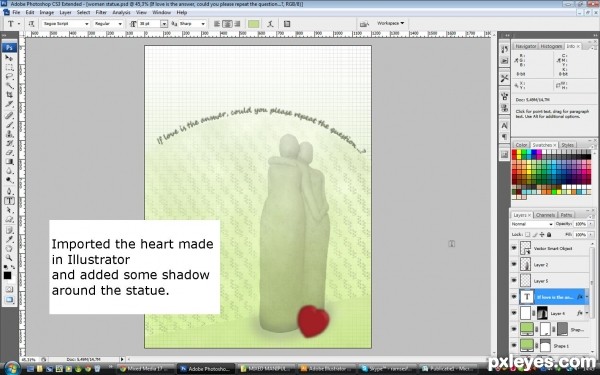Select the Brush tool
This screenshot has height=375, width=600.
click(9, 125)
